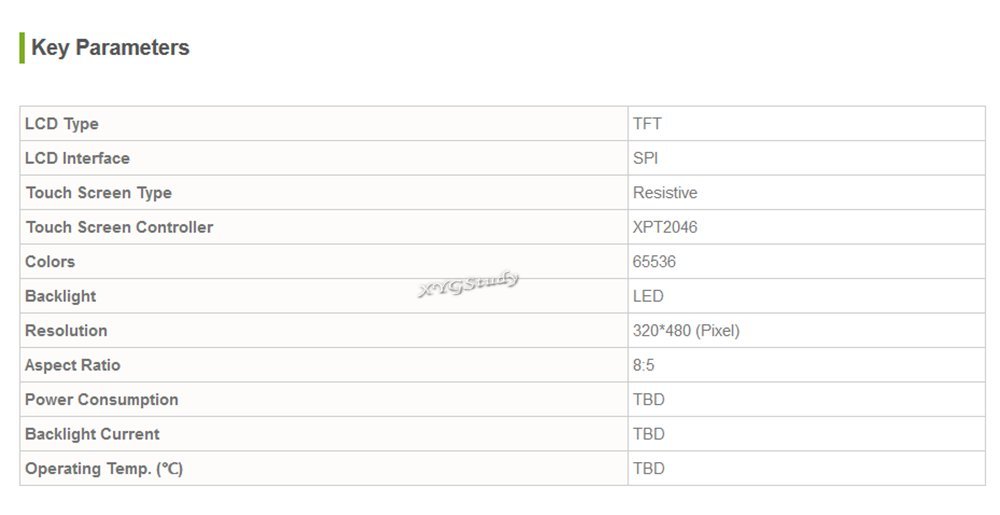Select the Touch Screen Type label

99,192
